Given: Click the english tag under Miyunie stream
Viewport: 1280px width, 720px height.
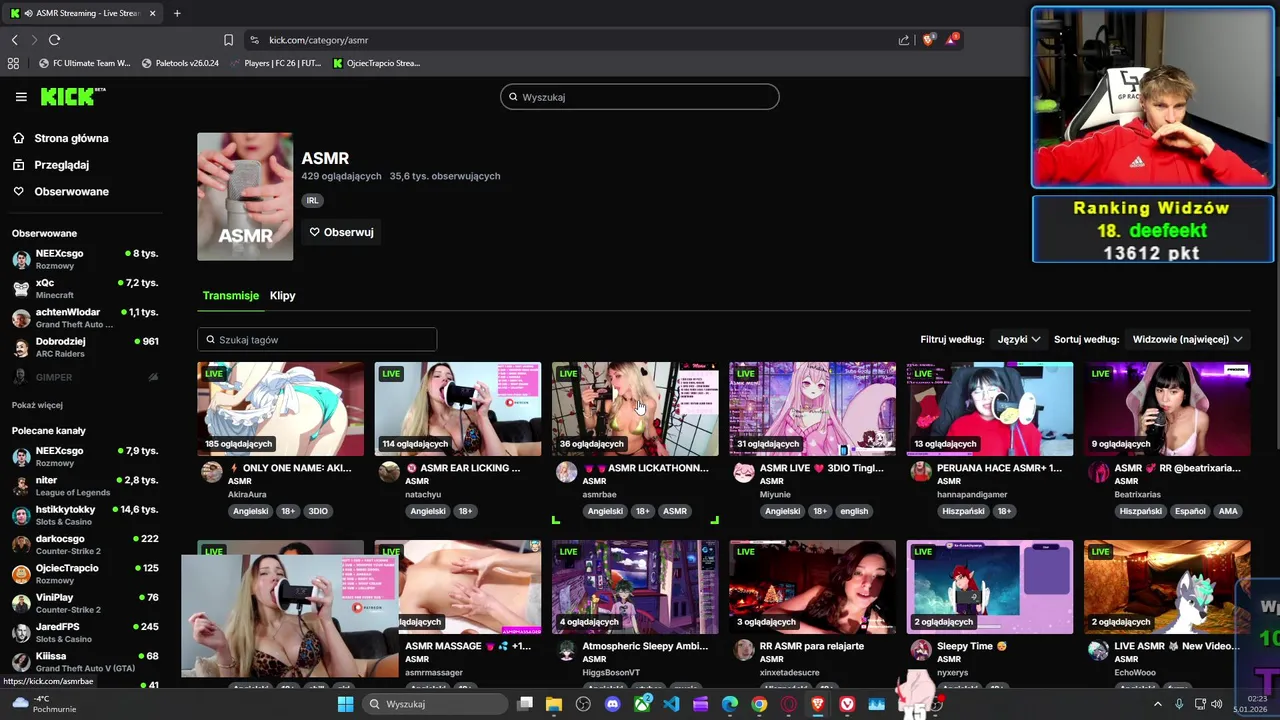Looking at the screenshot, I should [x=854, y=511].
